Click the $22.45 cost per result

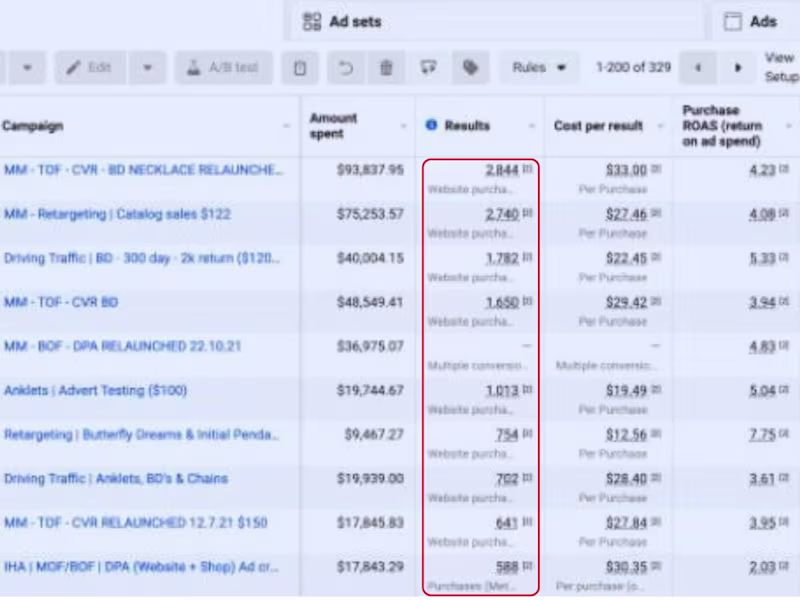point(627,258)
